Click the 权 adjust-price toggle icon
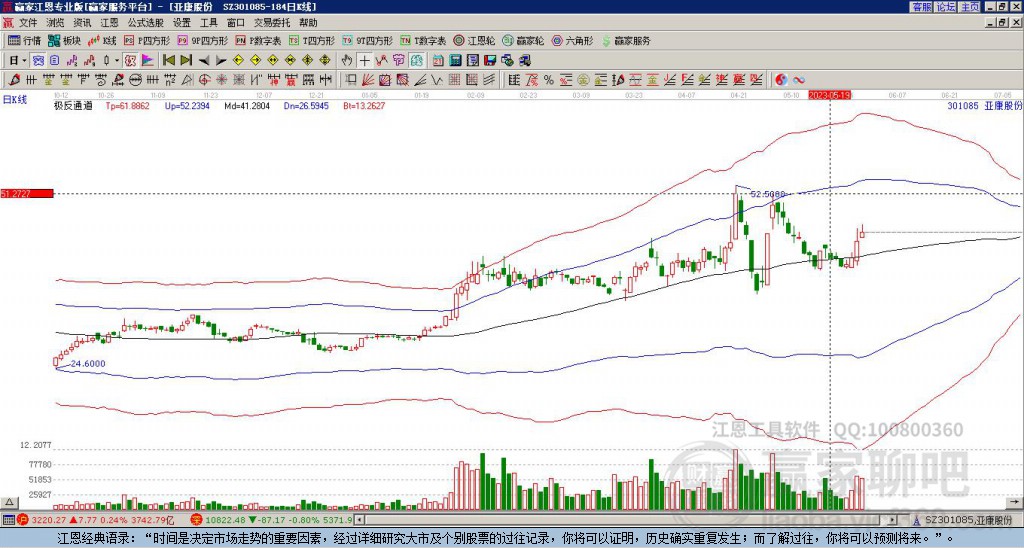This screenshot has width=1024, height=548. point(130,61)
